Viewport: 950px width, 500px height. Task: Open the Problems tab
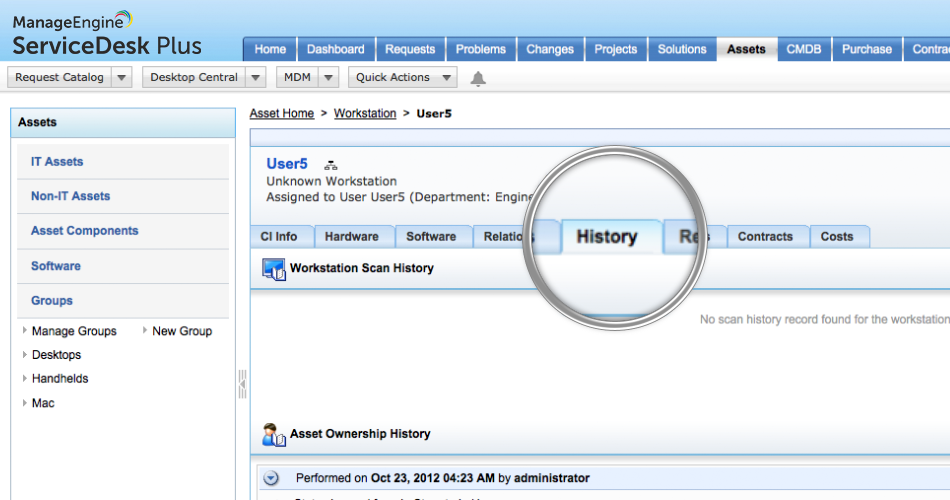[481, 49]
